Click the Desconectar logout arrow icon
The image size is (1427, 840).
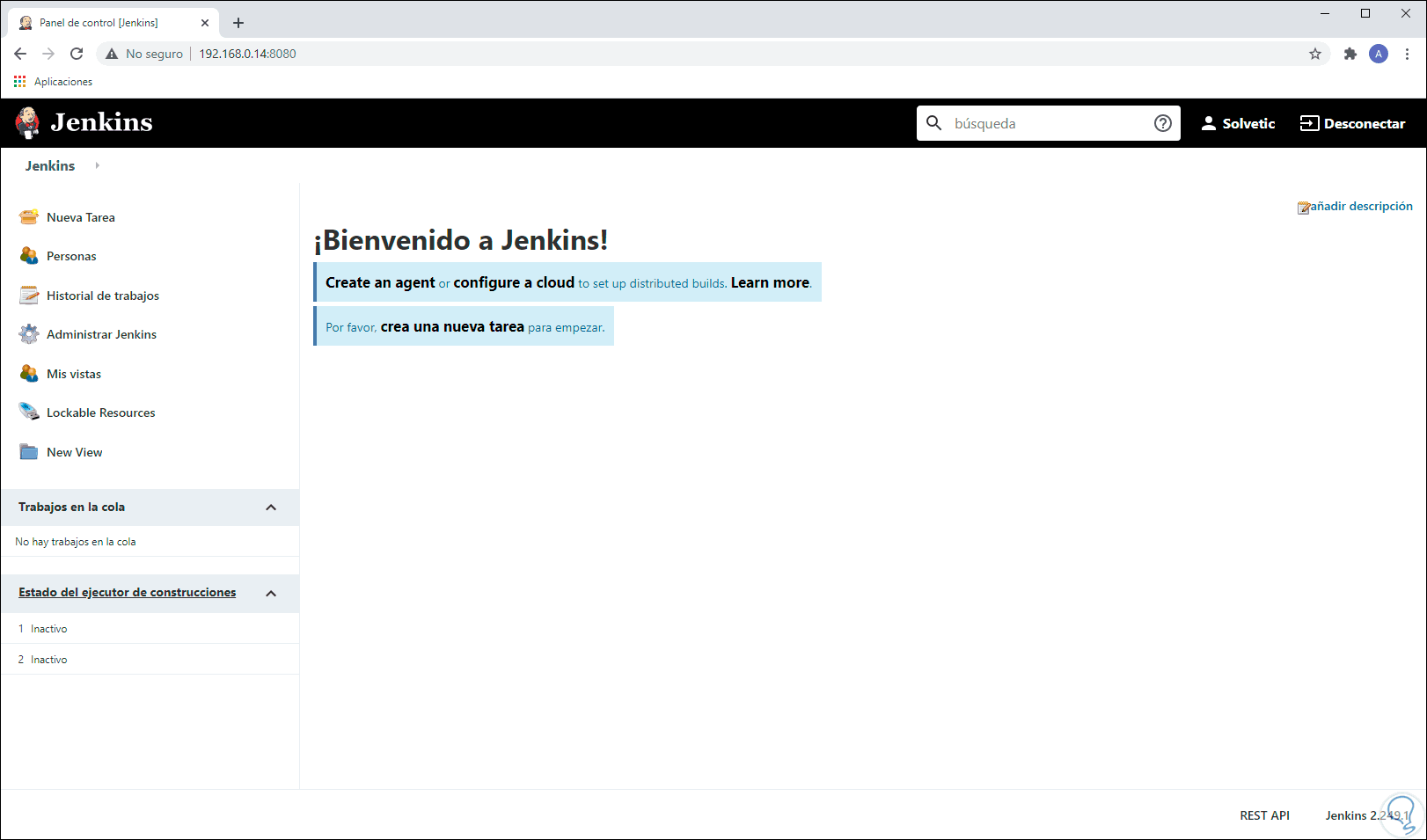[x=1309, y=123]
